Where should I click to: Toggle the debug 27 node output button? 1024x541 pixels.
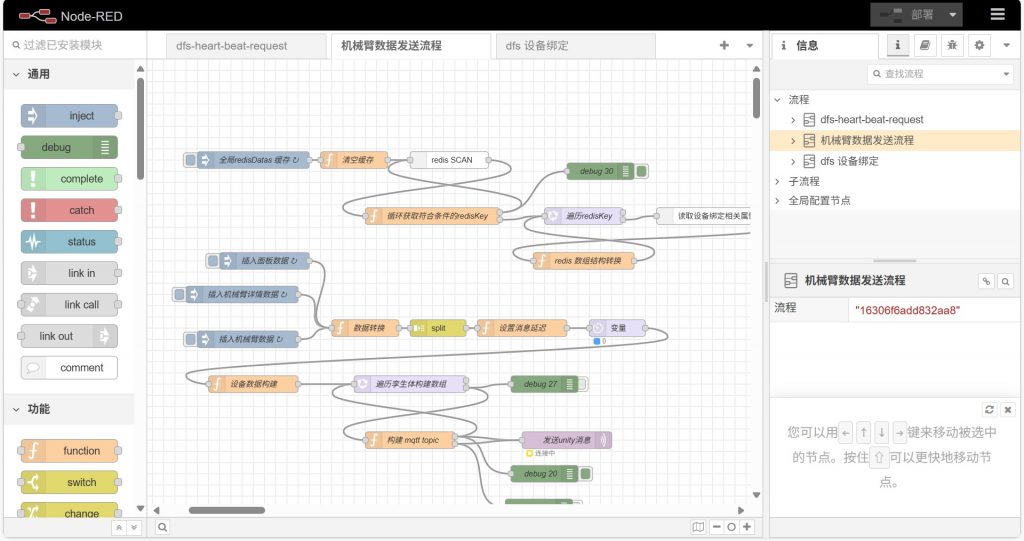coord(581,383)
